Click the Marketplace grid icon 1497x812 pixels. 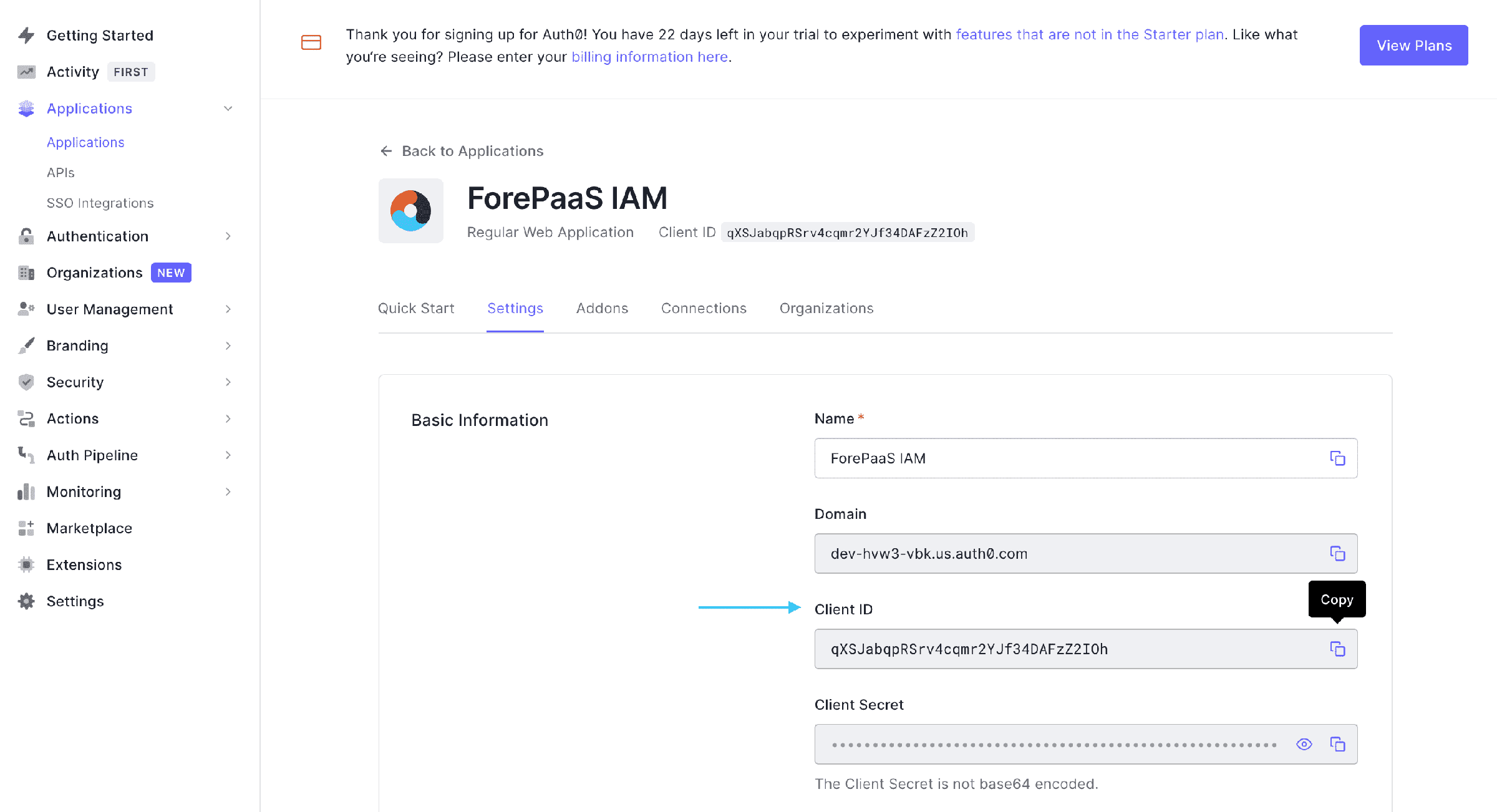pyautogui.click(x=26, y=528)
